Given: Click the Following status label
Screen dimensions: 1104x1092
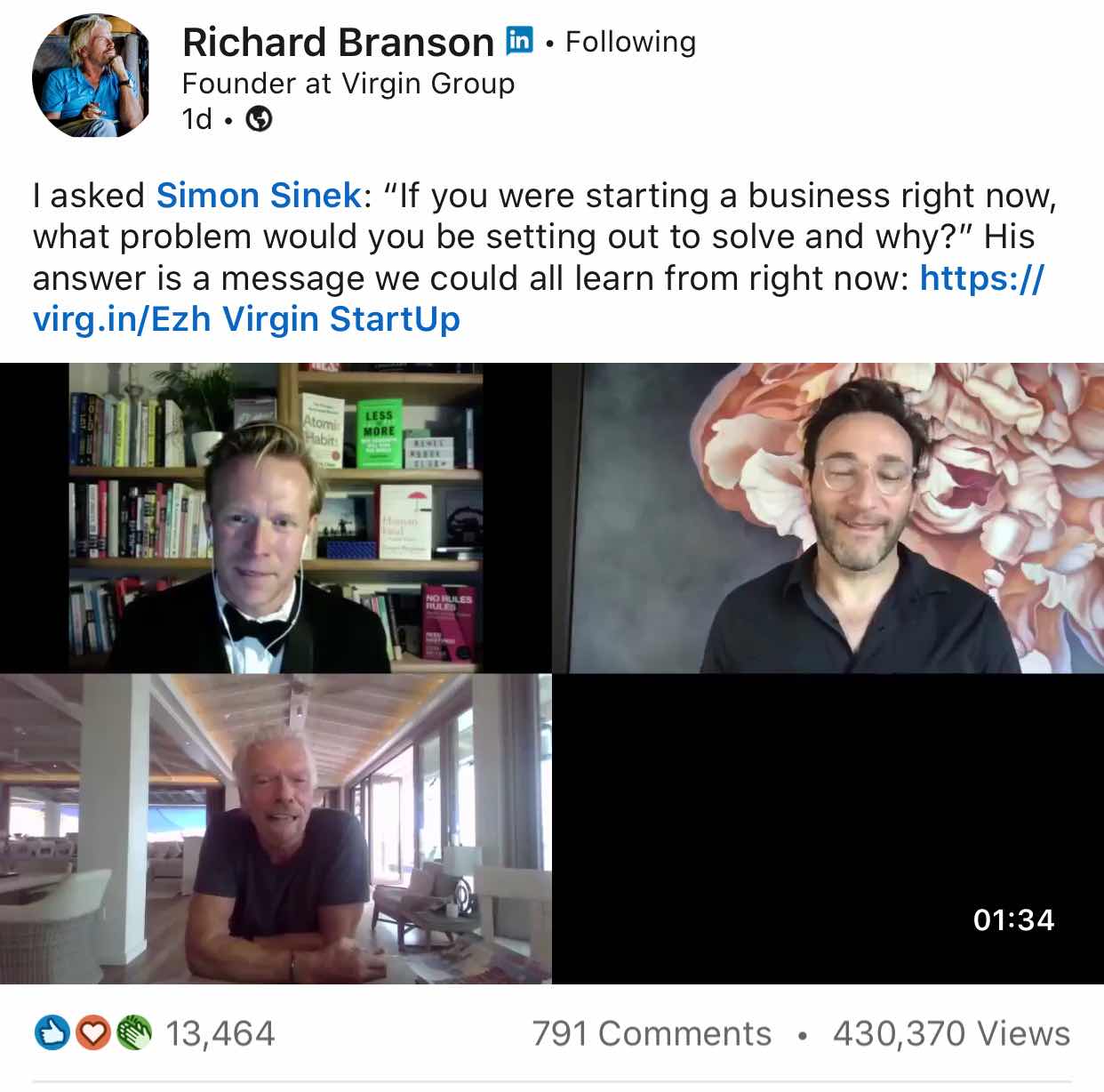Looking at the screenshot, I should coord(630,42).
